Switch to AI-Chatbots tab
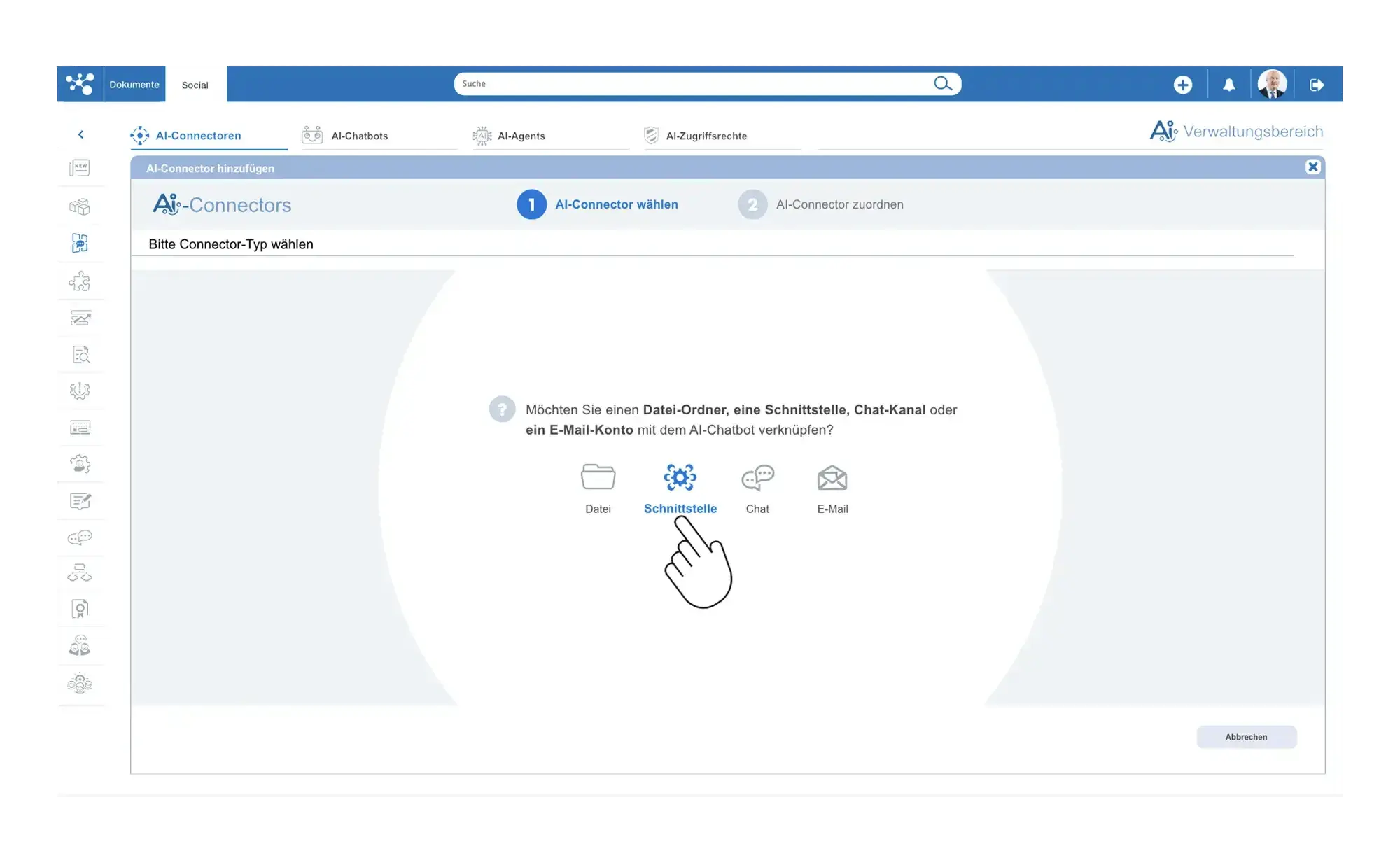This screenshot has width=1400, height=858. point(359,136)
